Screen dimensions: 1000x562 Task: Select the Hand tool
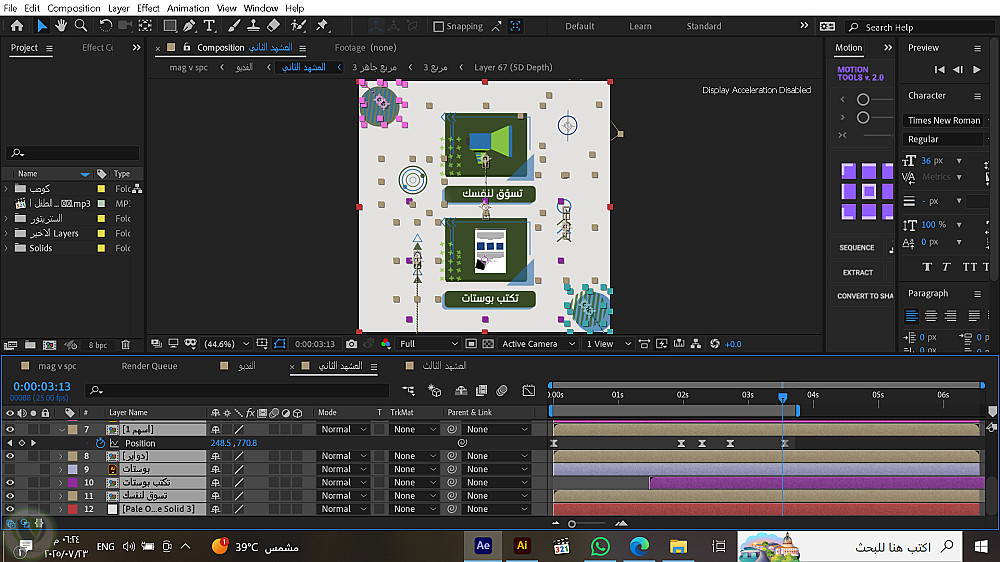point(62,26)
